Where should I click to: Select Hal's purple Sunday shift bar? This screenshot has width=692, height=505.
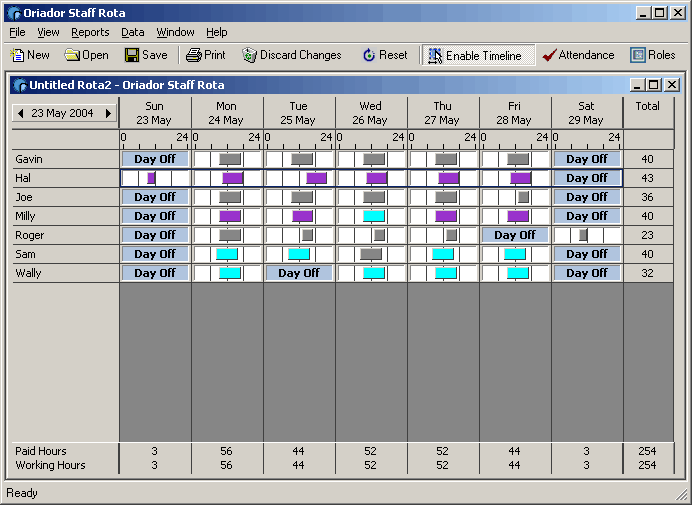[x=151, y=178]
